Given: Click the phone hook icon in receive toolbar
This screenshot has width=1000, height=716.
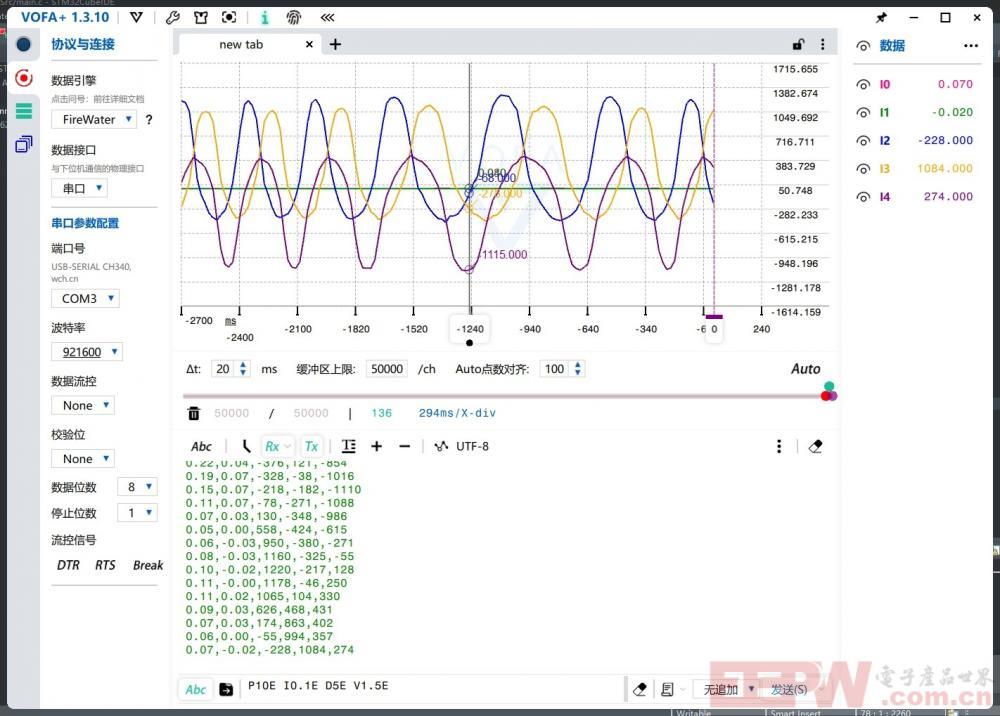Looking at the screenshot, I should coord(246,446).
